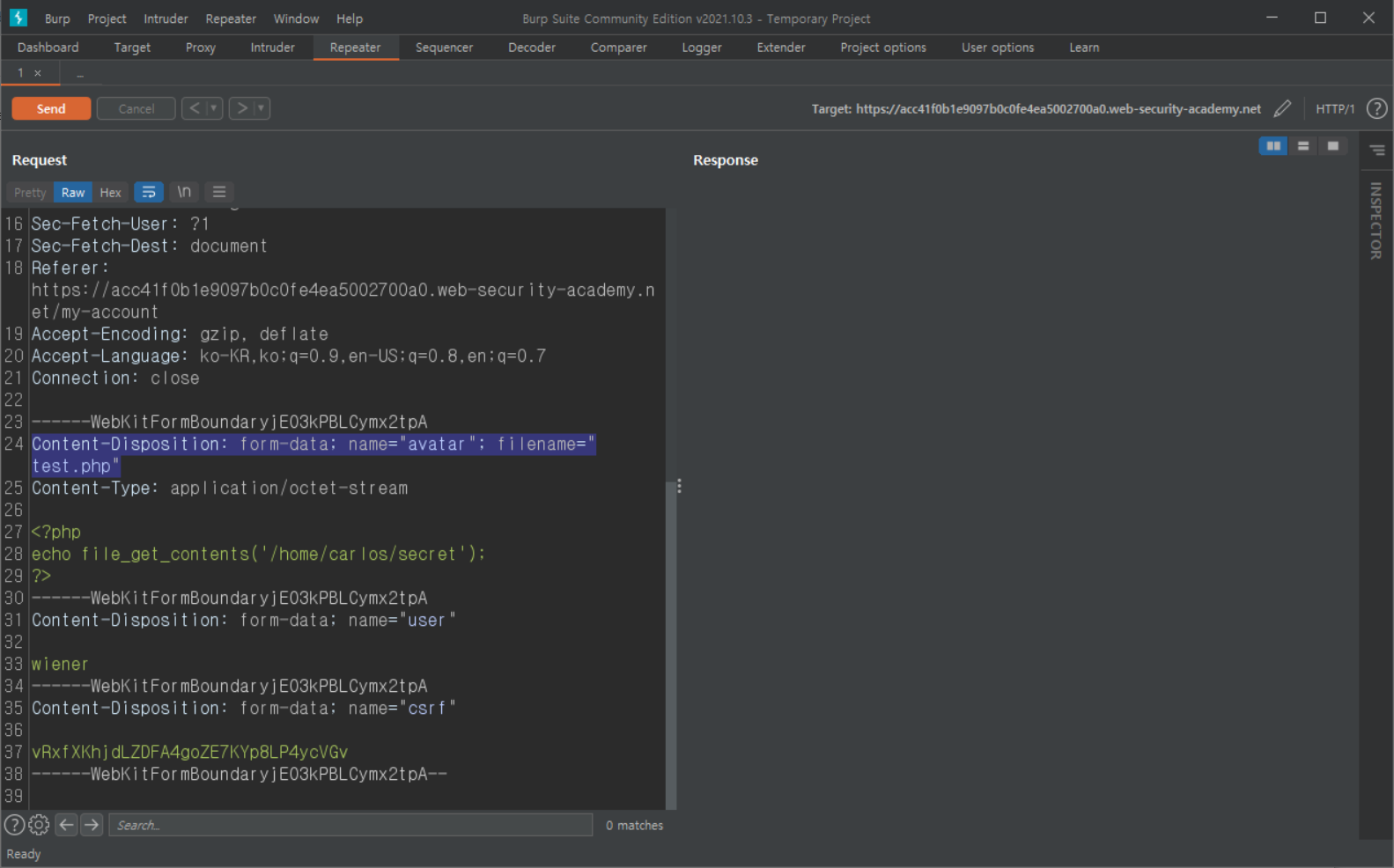Select side-by-side layout view icon
The image size is (1394, 868).
pos(1273,146)
